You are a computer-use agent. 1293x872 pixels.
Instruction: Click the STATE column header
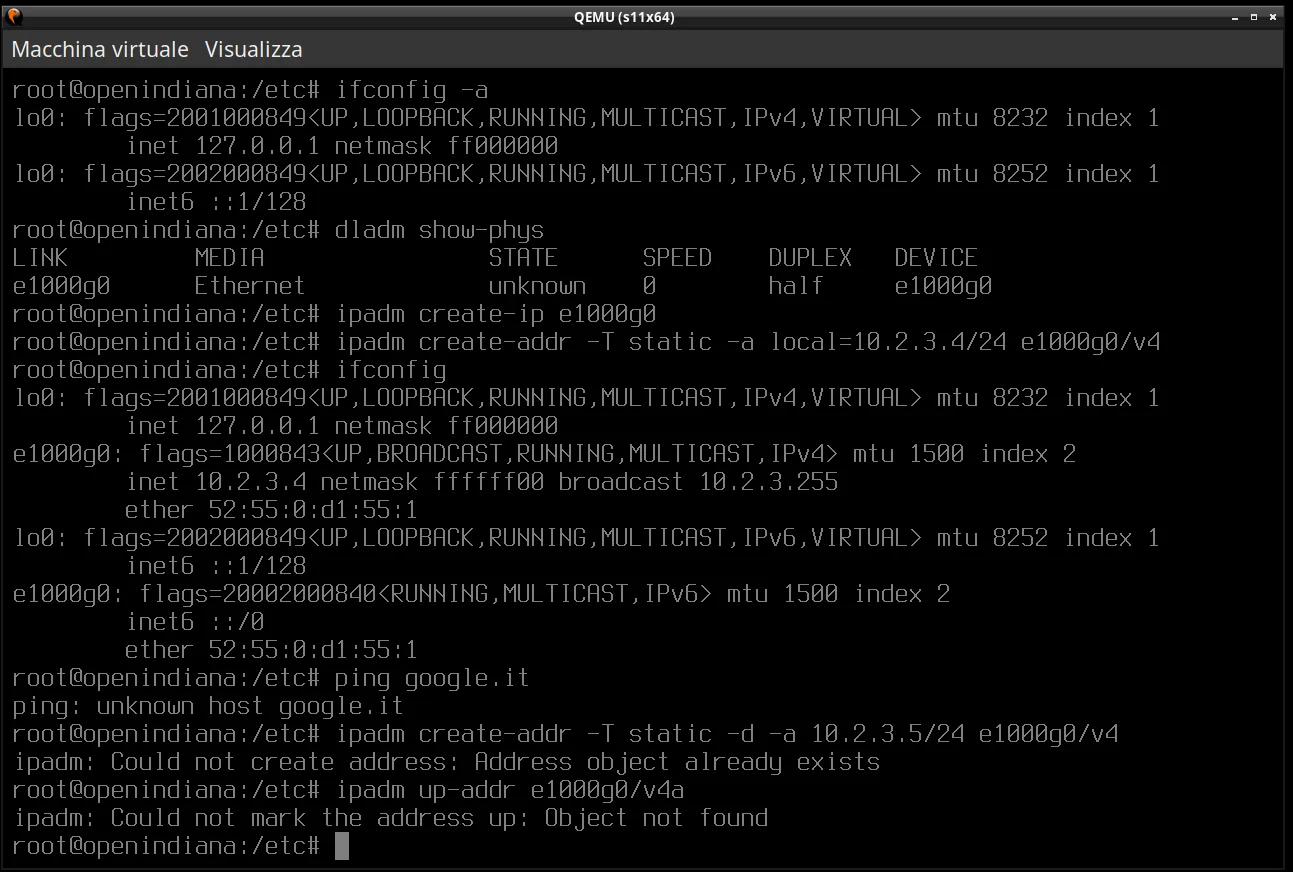click(x=523, y=258)
